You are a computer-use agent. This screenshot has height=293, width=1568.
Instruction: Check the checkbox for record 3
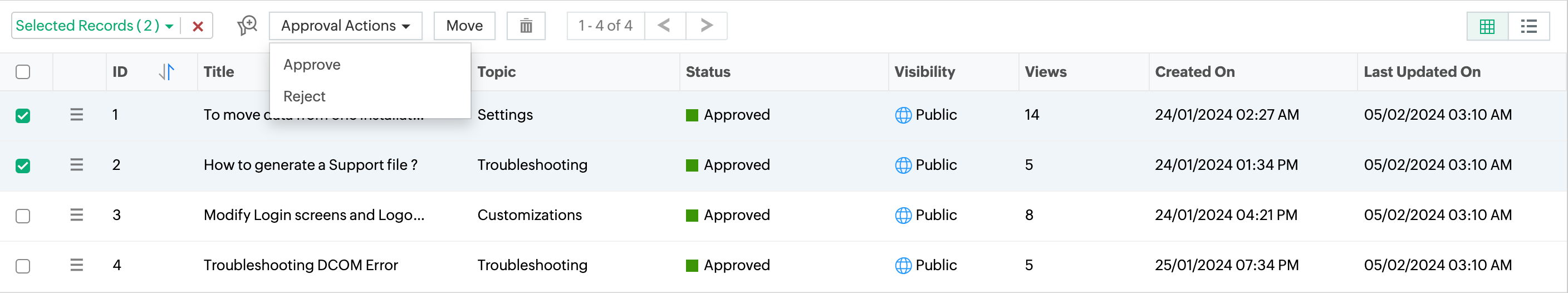pos(23,216)
